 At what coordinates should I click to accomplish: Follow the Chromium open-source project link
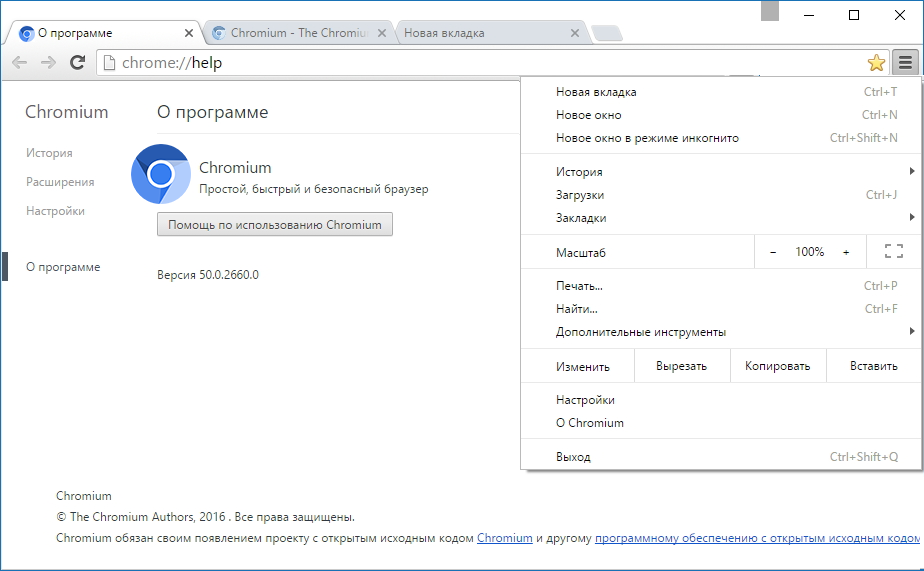(x=504, y=538)
